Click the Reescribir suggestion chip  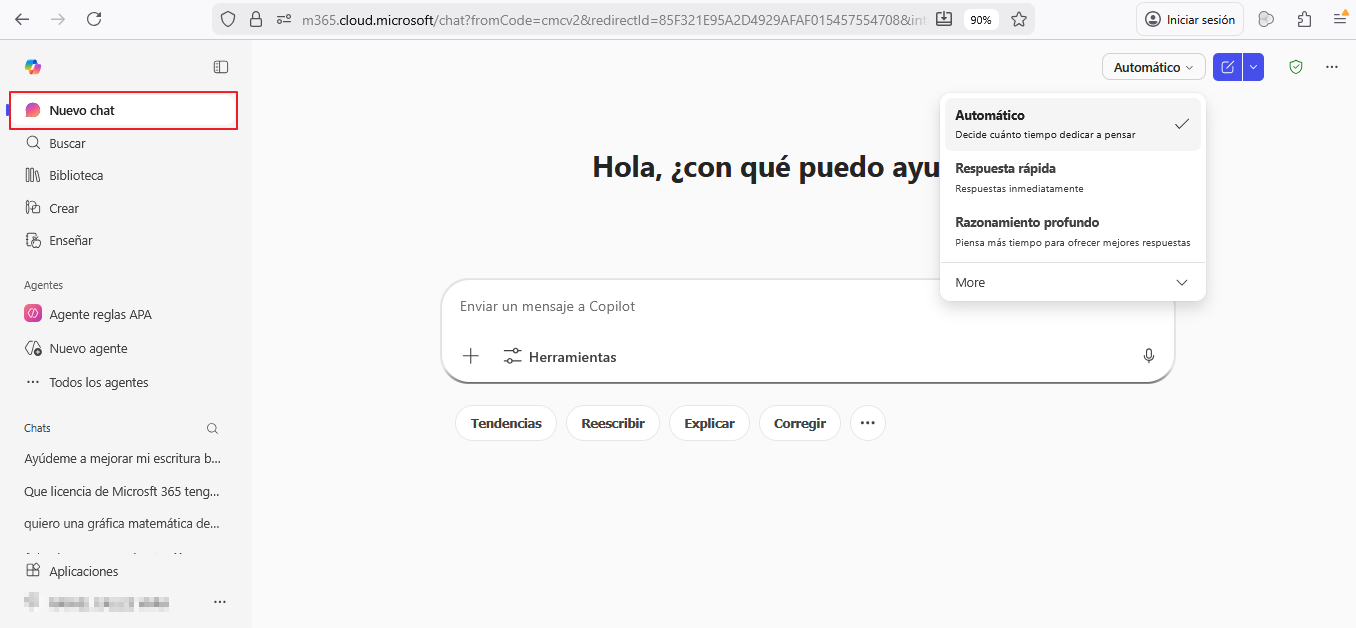click(613, 423)
